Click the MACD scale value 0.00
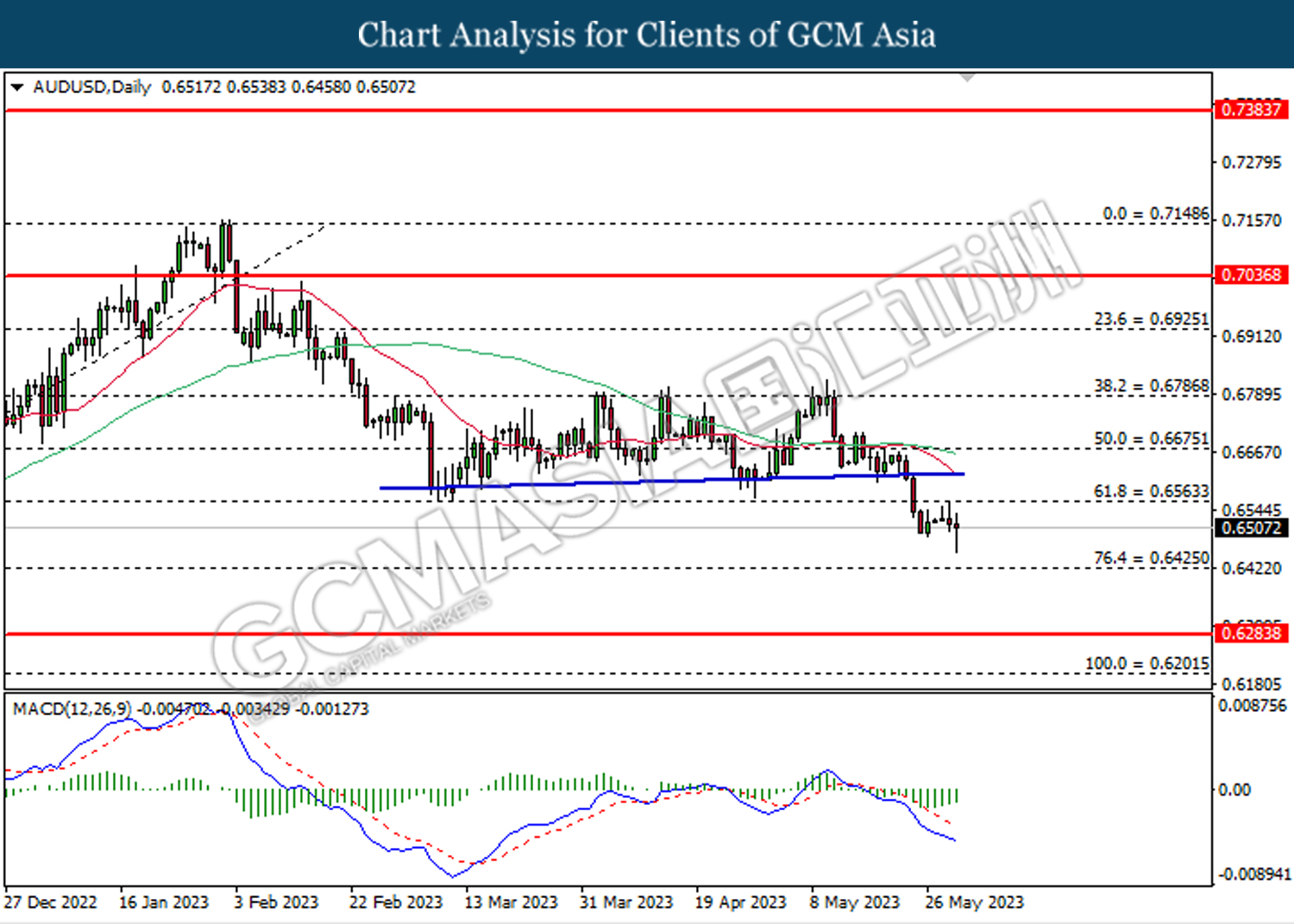 click(x=1234, y=789)
